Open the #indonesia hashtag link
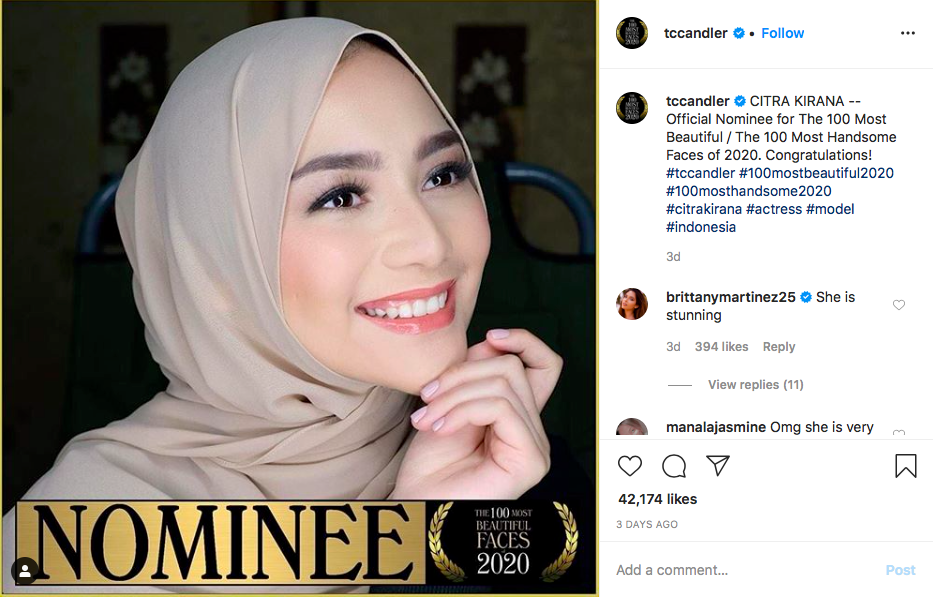The width and height of the screenshot is (933, 597). tap(701, 227)
